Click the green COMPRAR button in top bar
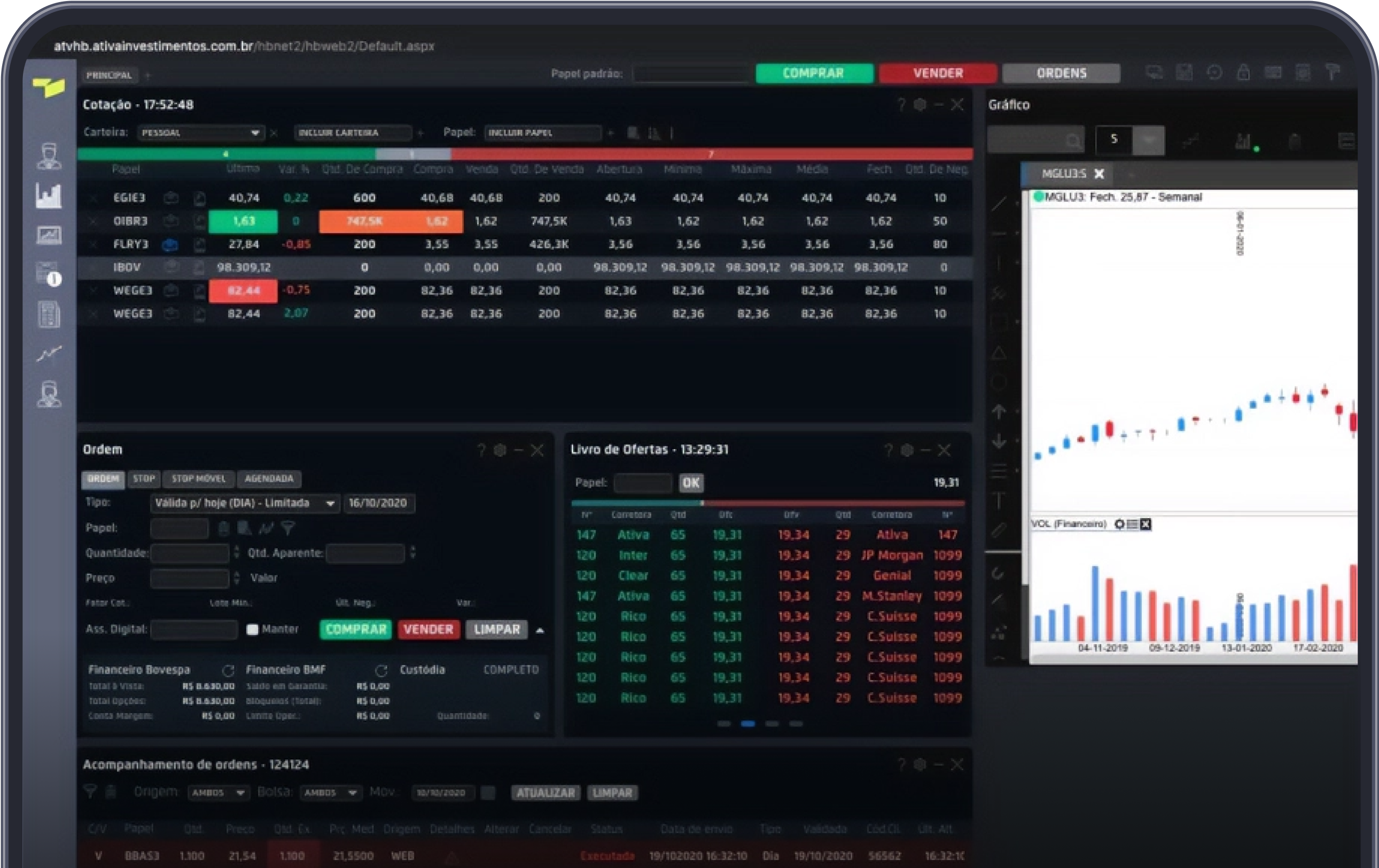Image resolution: width=1379 pixels, height=868 pixels. tap(814, 73)
